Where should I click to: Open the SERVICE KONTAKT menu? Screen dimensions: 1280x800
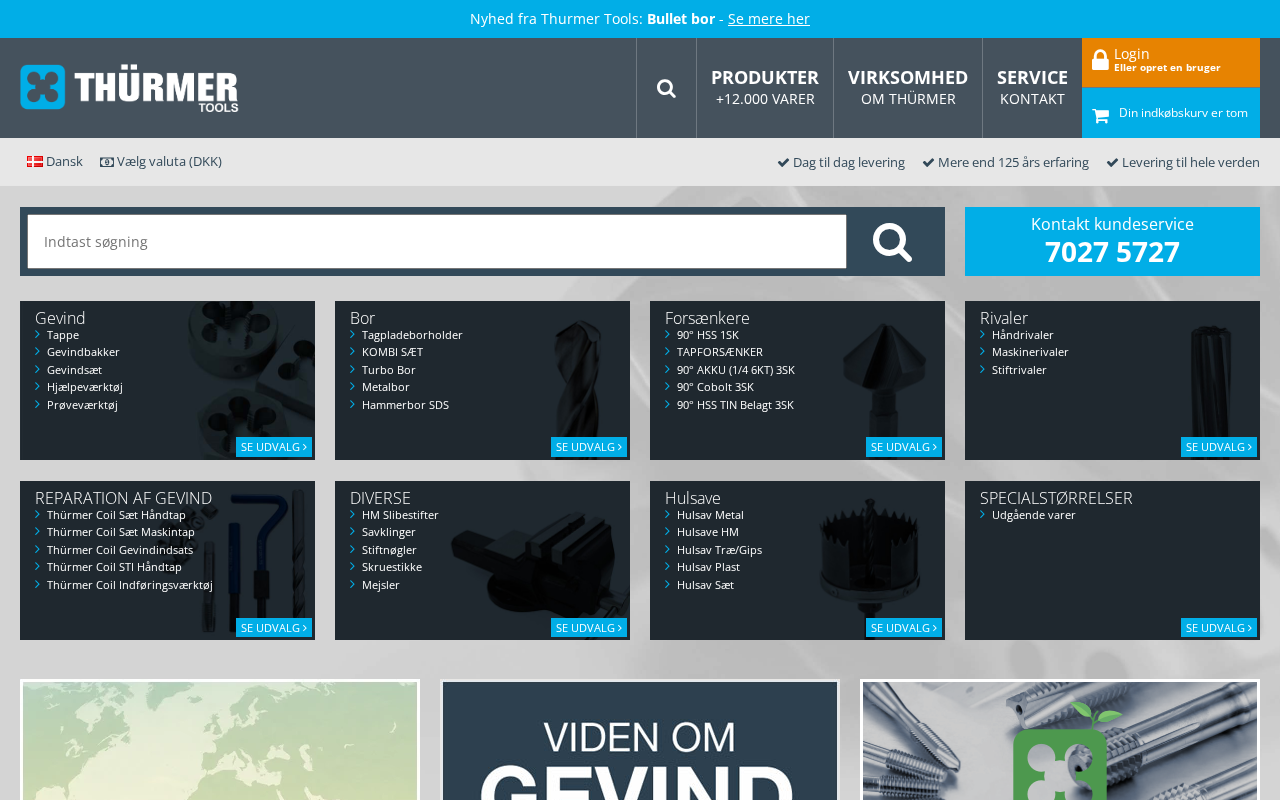(x=1032, y=88)
